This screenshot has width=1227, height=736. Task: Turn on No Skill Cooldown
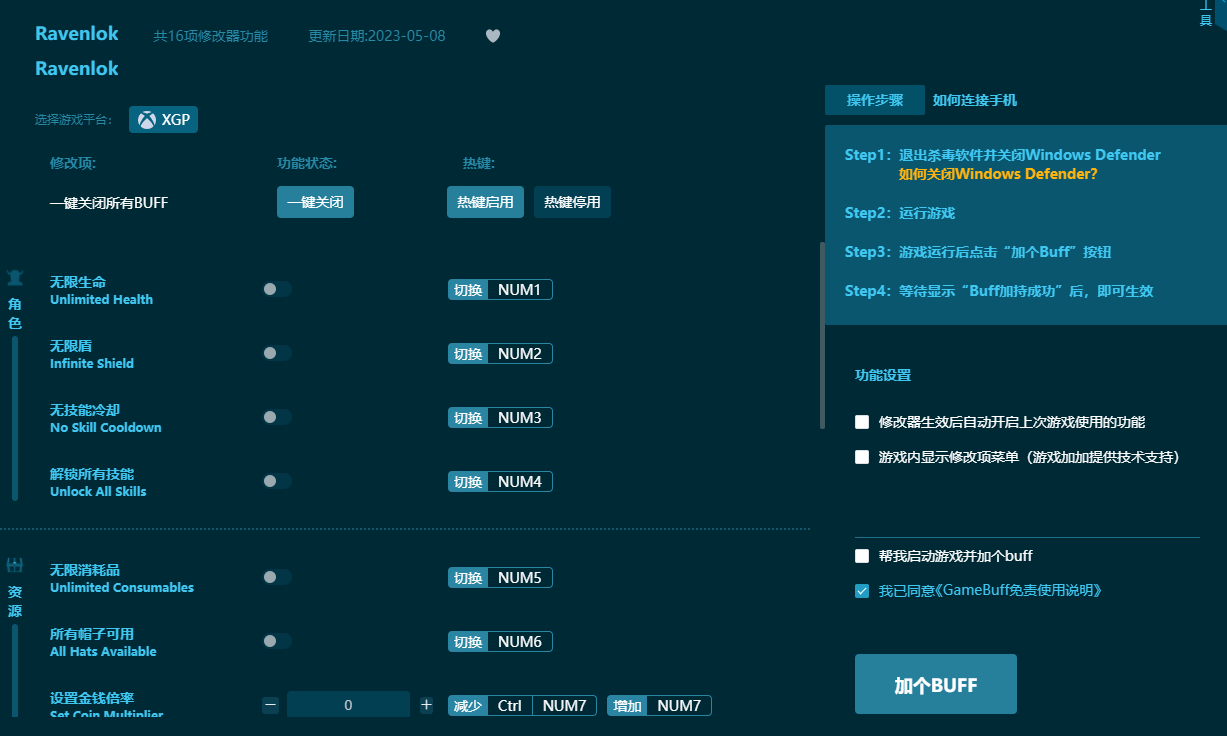coord(277,417)
